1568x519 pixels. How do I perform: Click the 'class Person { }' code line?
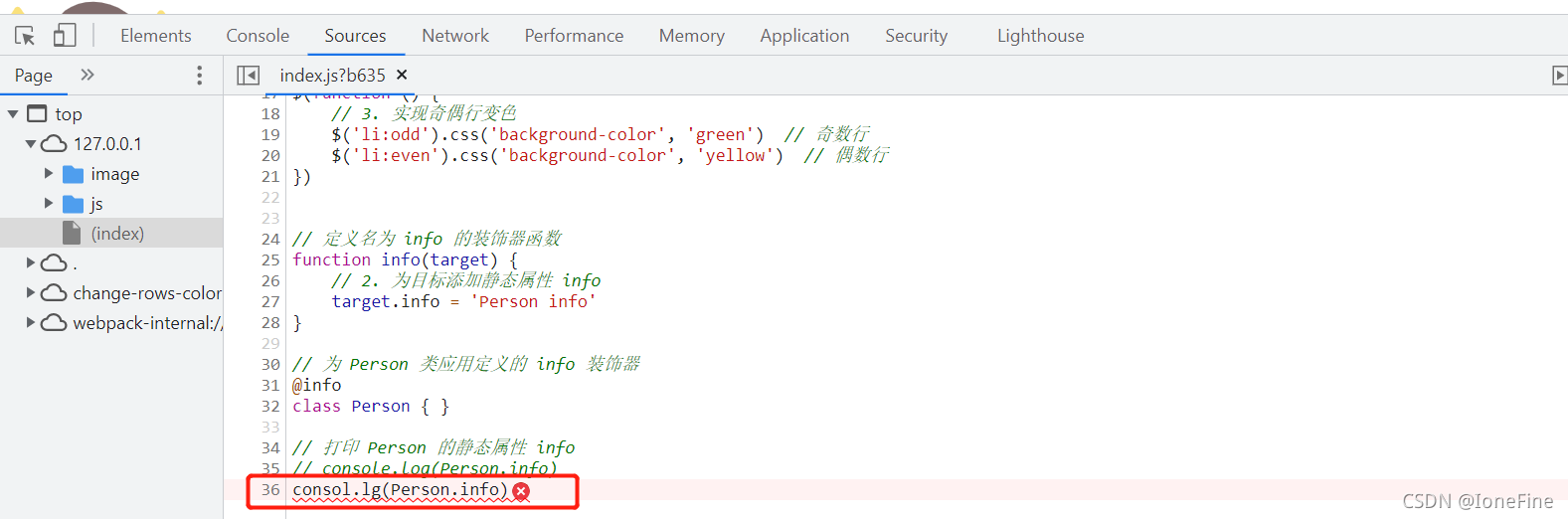click(x=371, y=406)
